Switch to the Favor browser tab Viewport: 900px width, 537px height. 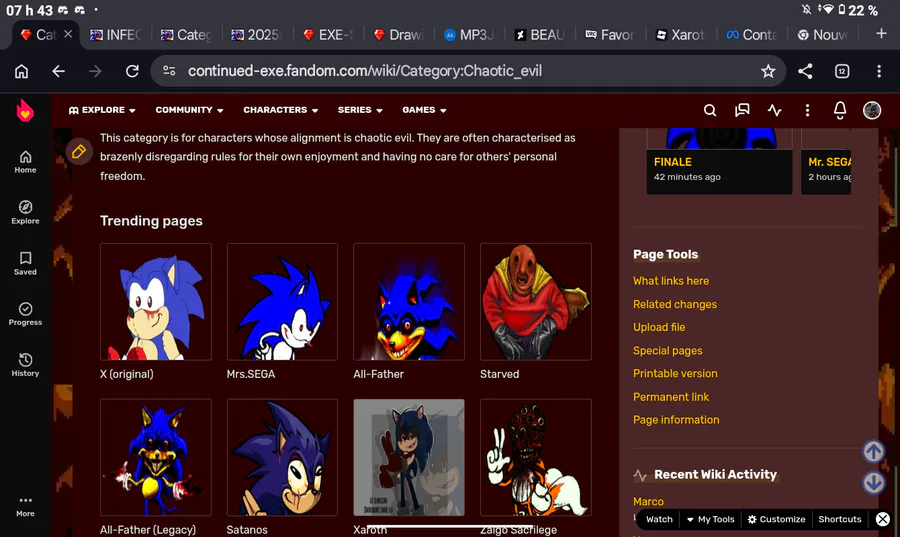pos(611,35)
